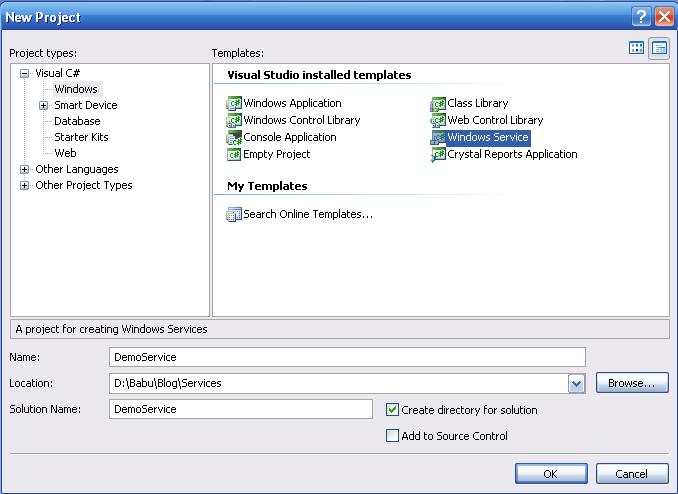Click Browse to choose a location
Screen dimensions: 678x494
click(632, 383)
